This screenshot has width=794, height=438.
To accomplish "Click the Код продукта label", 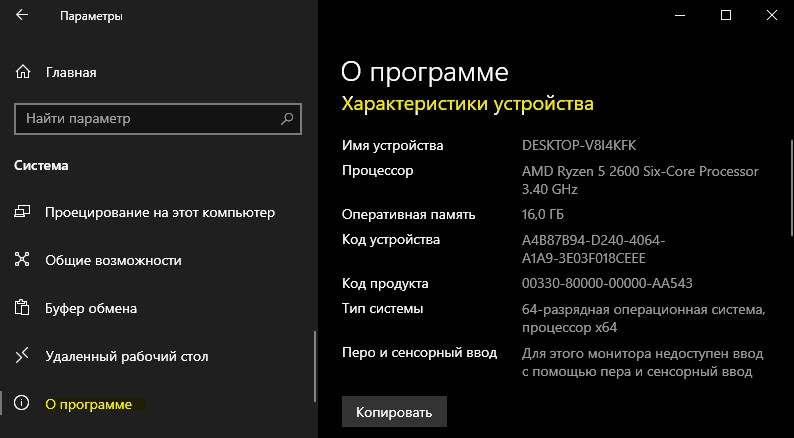I will [385, 284].
